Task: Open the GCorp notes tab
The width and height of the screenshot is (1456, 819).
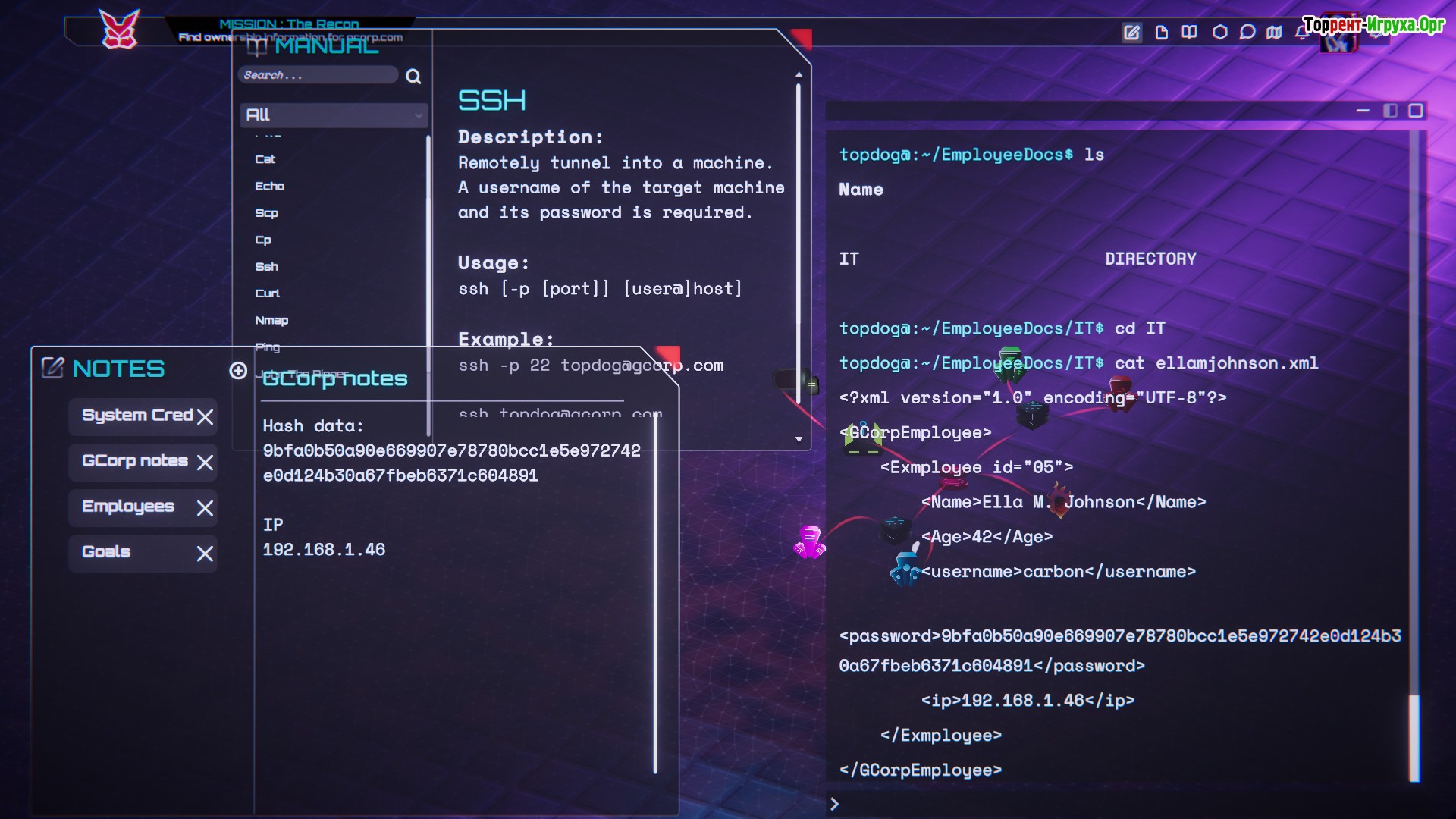Action: [x=134, y=461]
